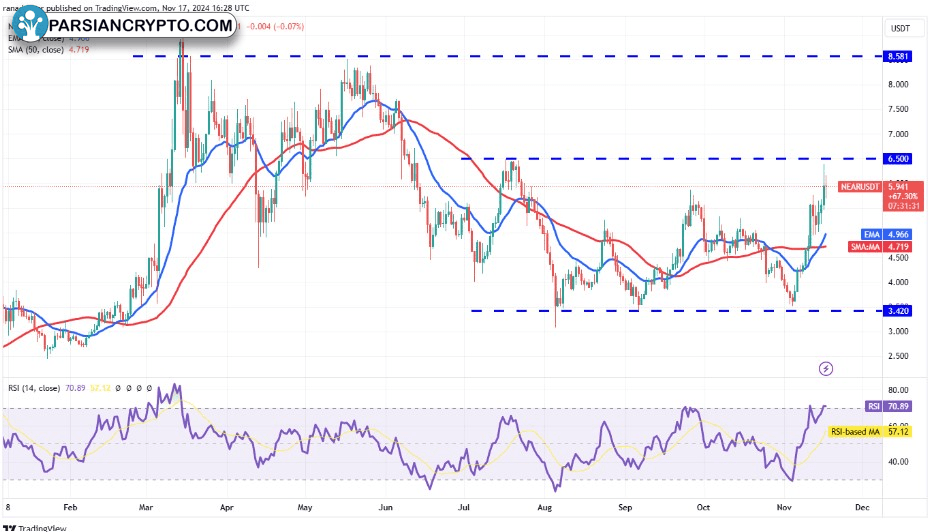Click the Apr label on time axis

coord(227,507)
